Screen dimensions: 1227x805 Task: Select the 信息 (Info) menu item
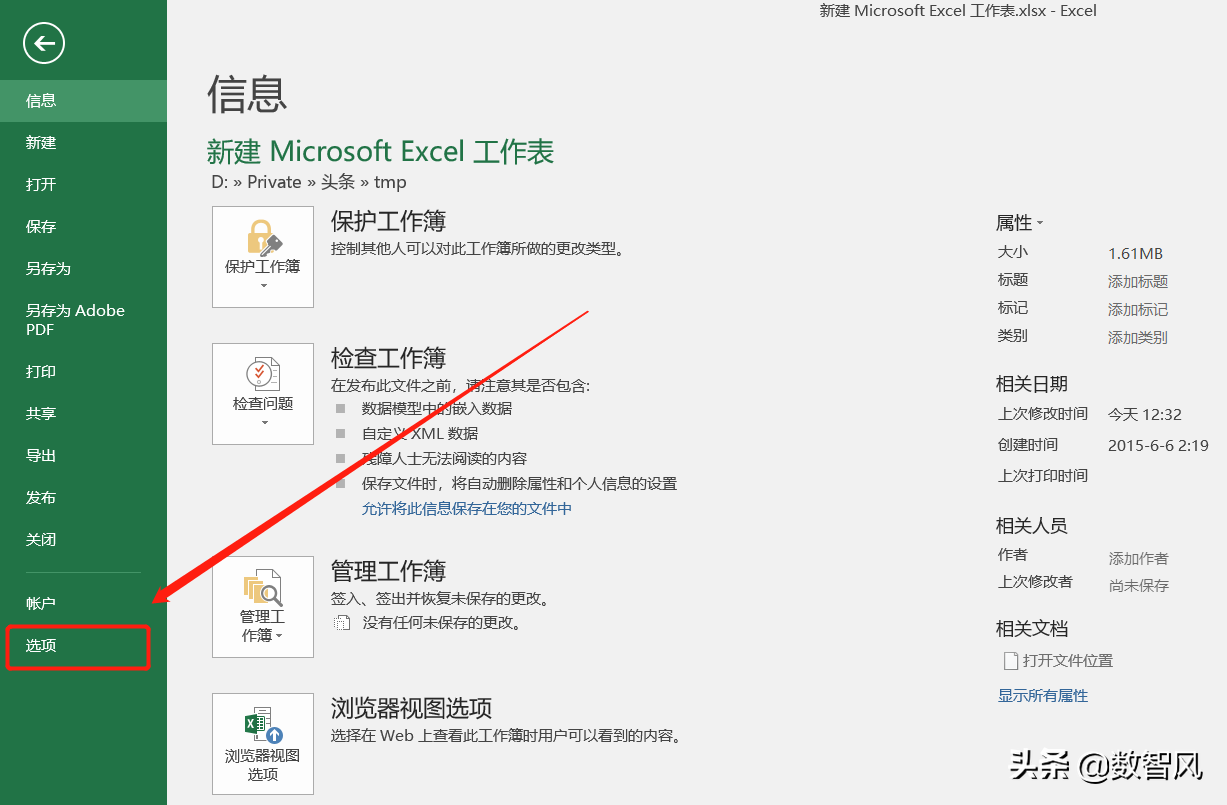(x=83, y=101)
